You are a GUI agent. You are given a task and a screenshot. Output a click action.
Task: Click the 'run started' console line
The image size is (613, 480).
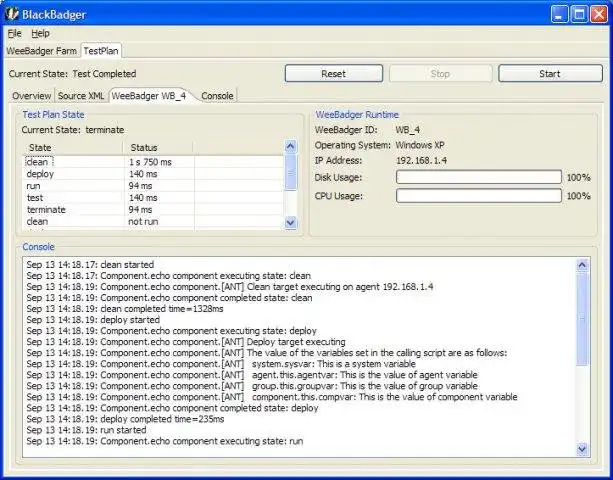[86, 430]
